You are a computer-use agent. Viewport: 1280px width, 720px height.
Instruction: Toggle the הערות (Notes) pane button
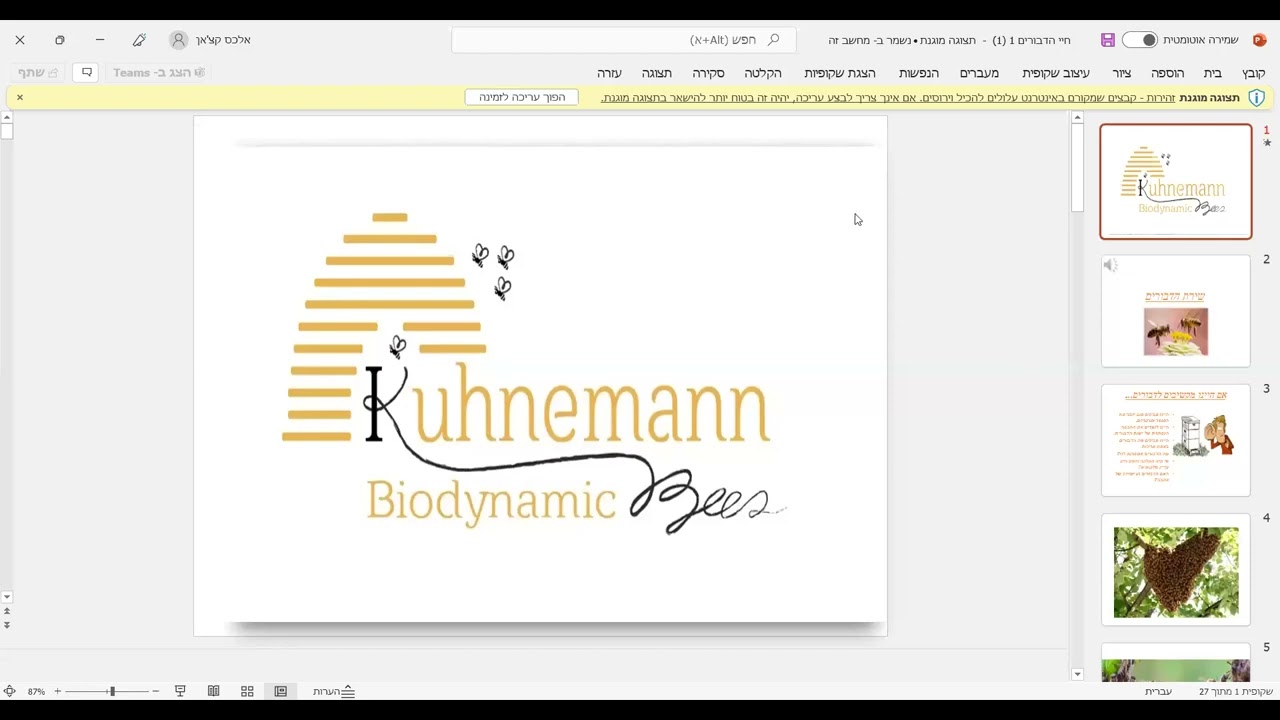pyautogui.click(x=334, y=691)
